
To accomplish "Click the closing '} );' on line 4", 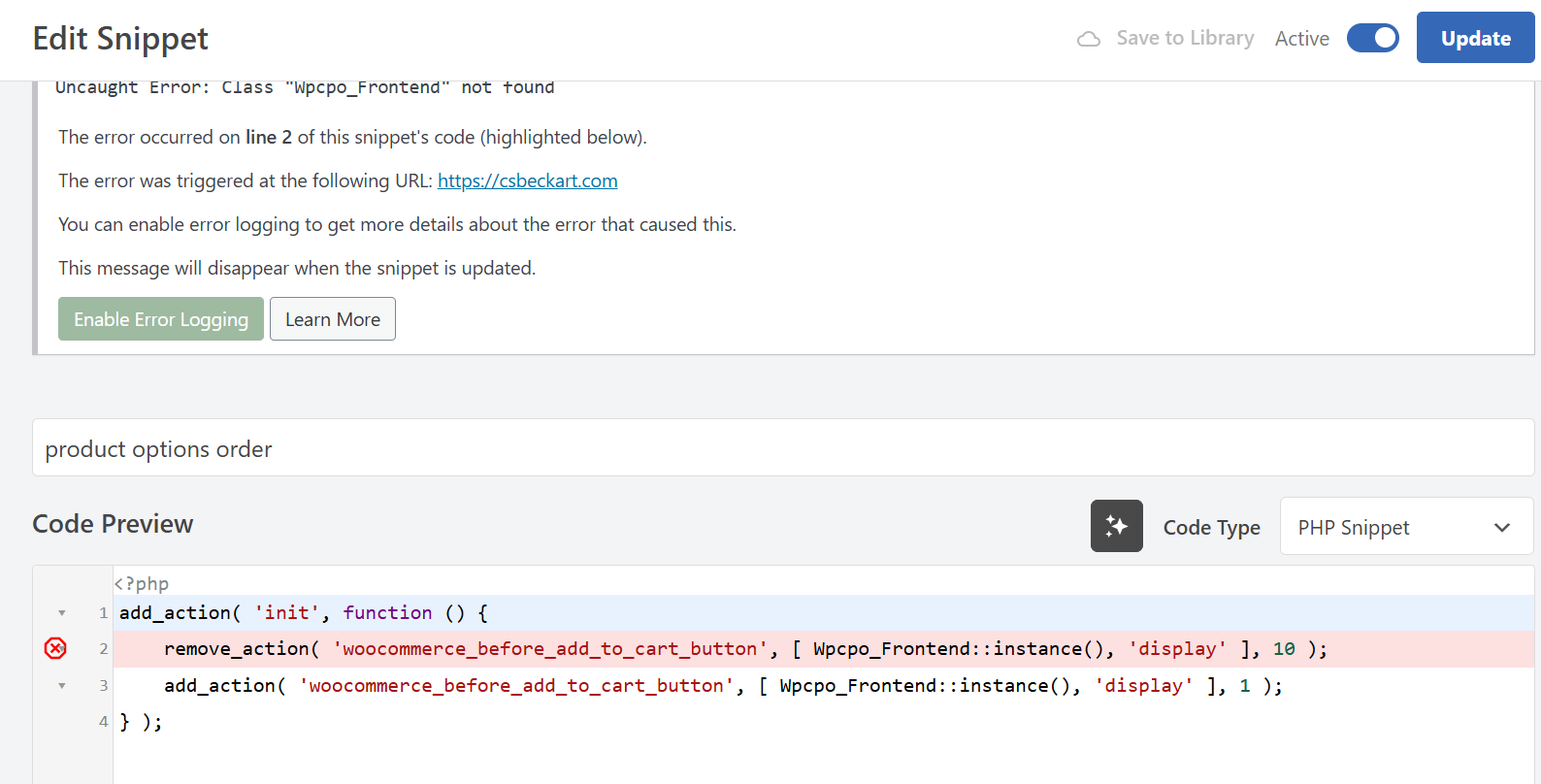I will pyautogui.click(x=141, y=722).
